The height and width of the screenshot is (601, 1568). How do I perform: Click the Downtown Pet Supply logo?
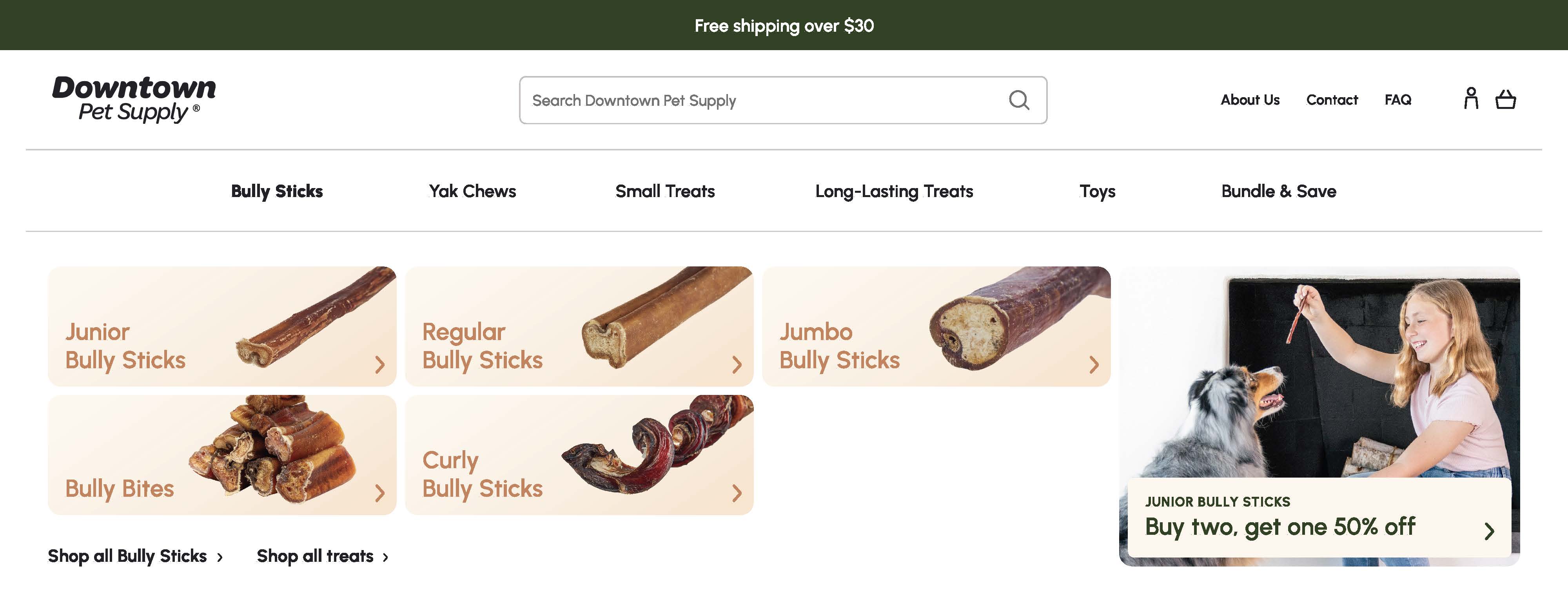(134, 99)
